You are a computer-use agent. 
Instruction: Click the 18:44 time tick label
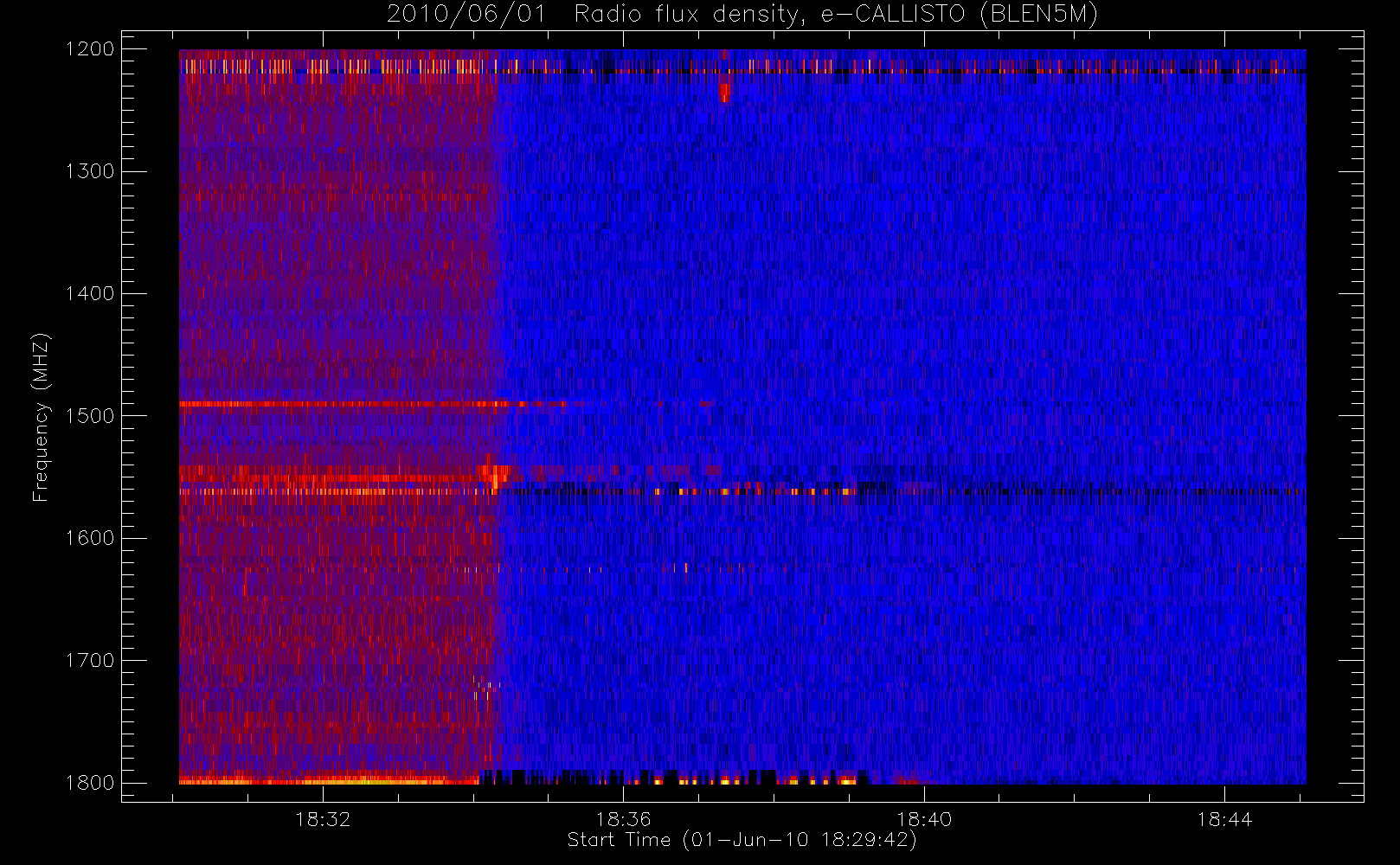(1224, 819)
